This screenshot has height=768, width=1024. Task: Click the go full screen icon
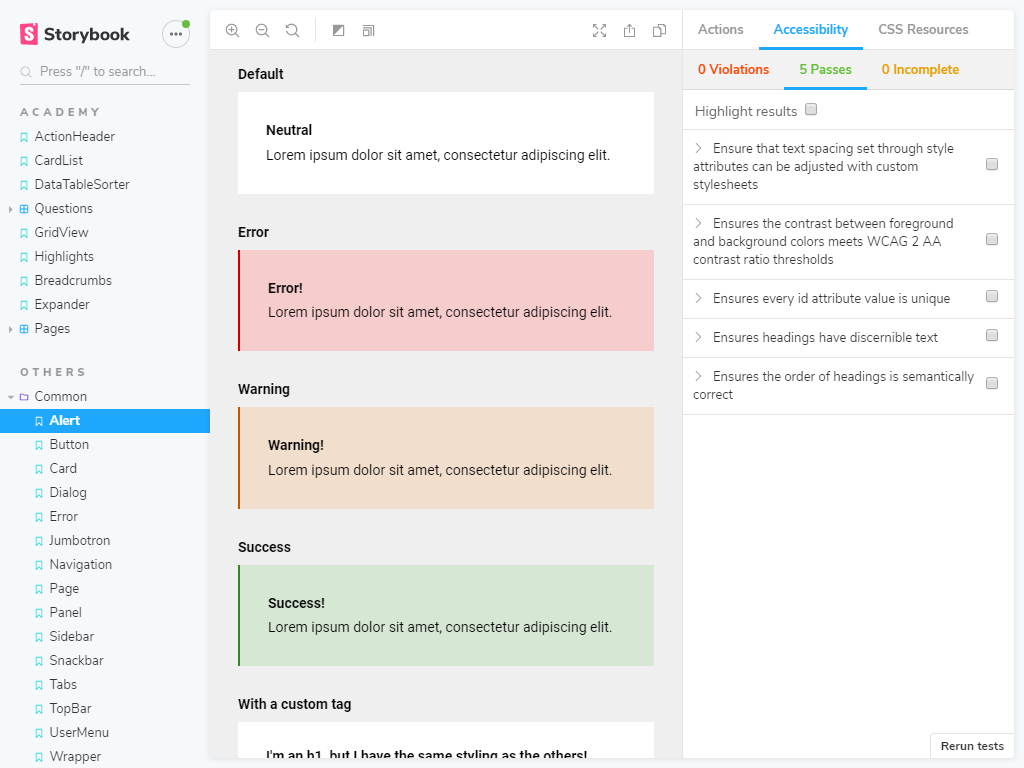(x=599, y=31)
